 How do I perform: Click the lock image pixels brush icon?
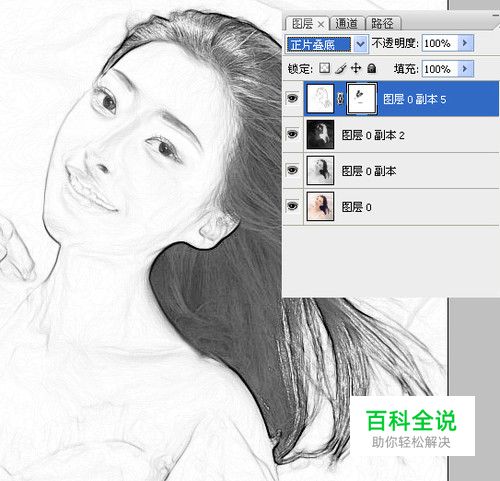click(340, 69)
